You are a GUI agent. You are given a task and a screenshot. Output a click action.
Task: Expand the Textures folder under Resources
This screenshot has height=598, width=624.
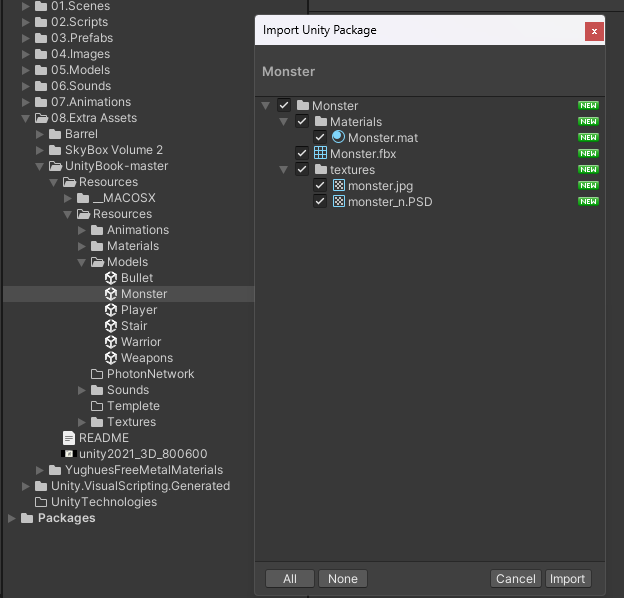[x=82, y=422]
